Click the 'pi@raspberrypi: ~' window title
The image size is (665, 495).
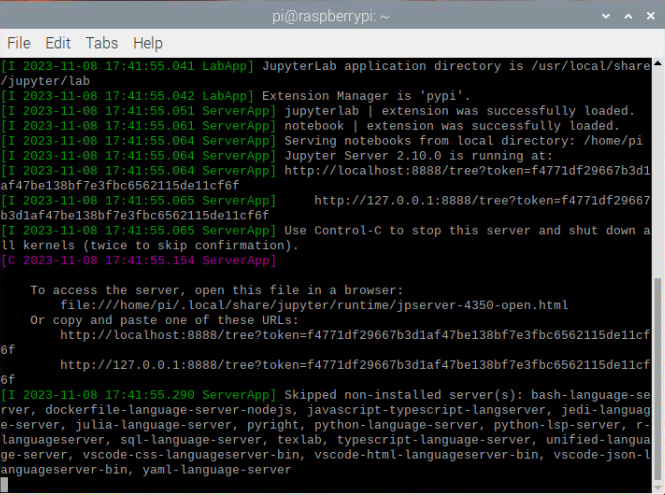point(331,17)
